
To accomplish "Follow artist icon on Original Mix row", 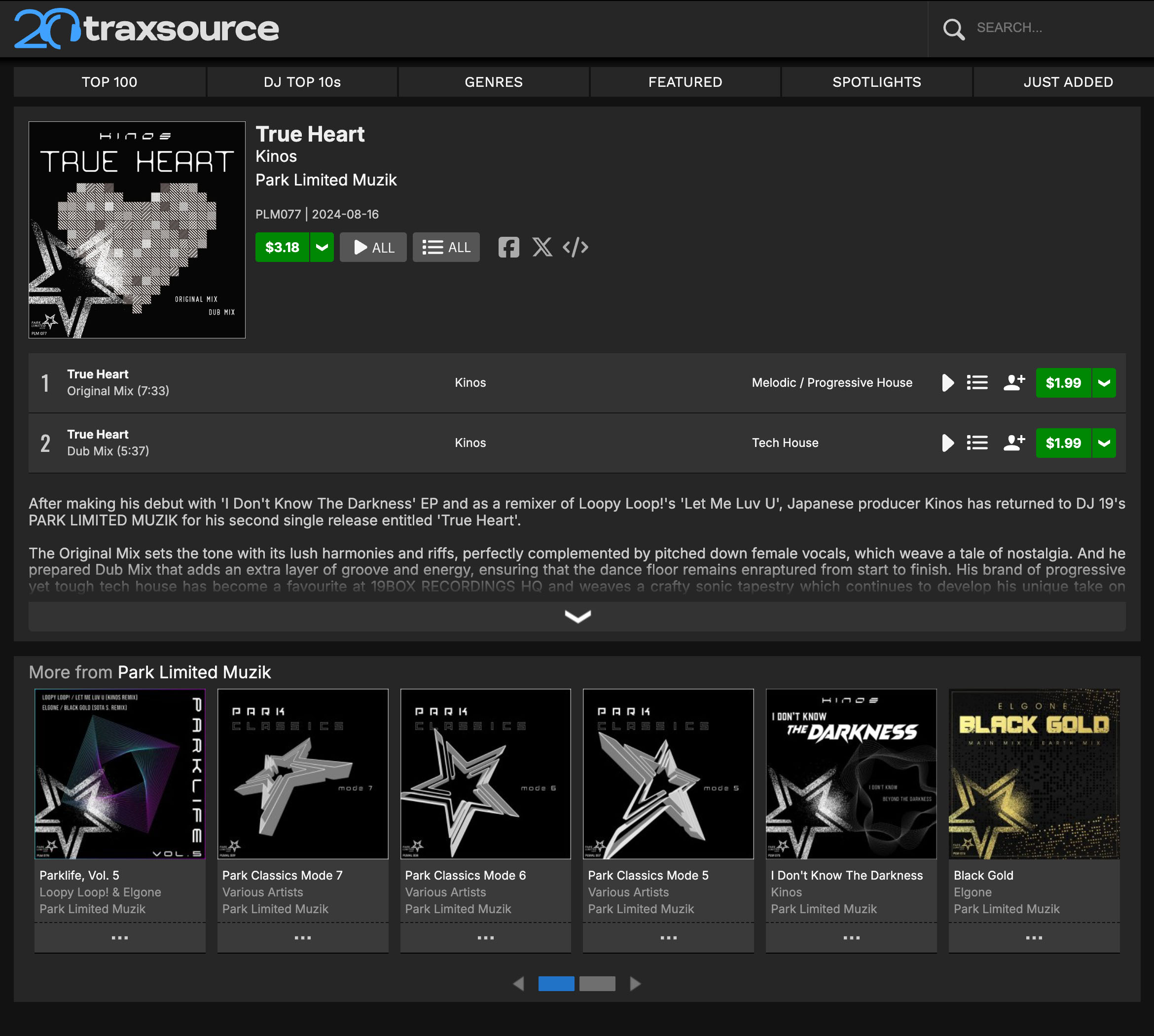I will tap(1013, 382).
